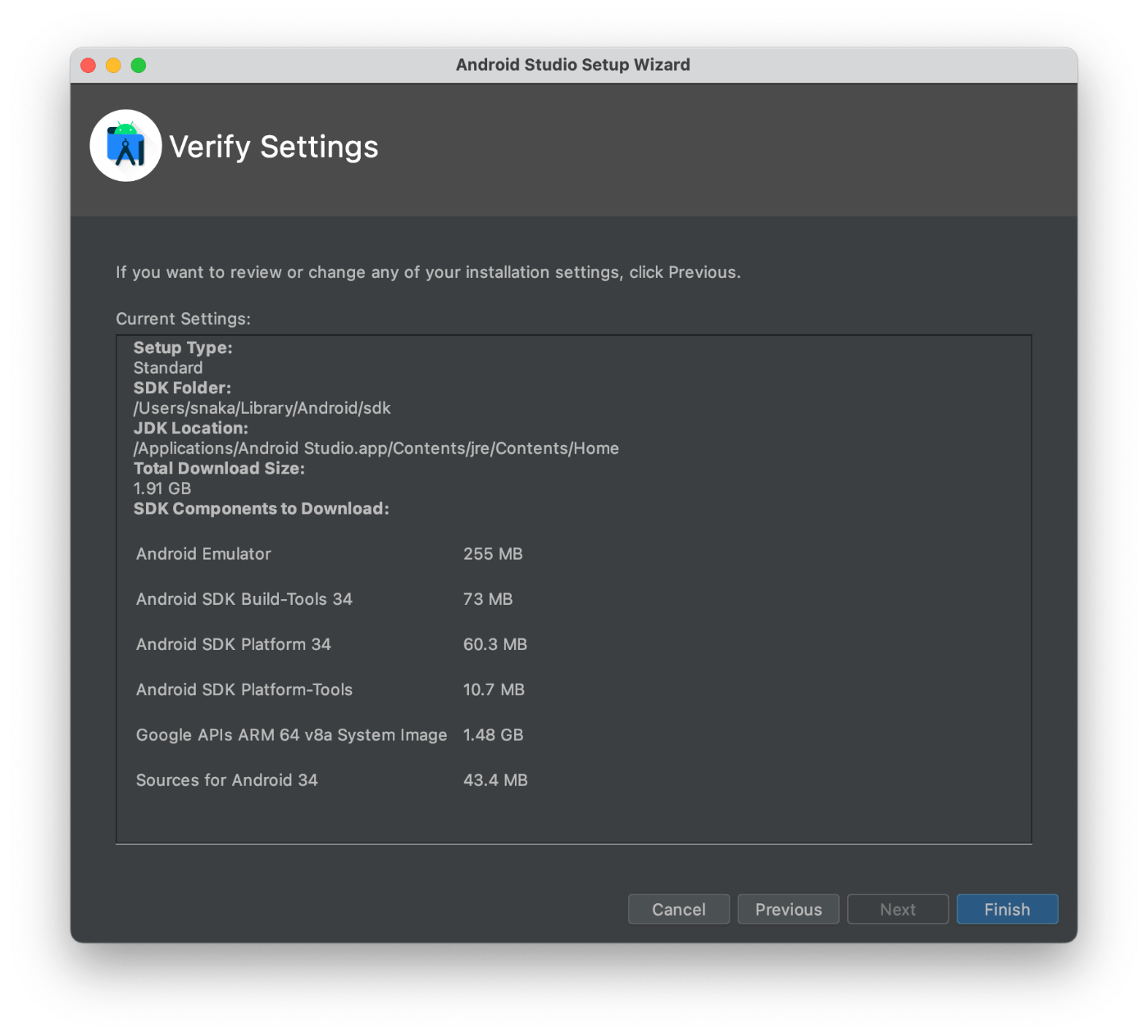Click the SDK Folder label

tap(182, 388)
